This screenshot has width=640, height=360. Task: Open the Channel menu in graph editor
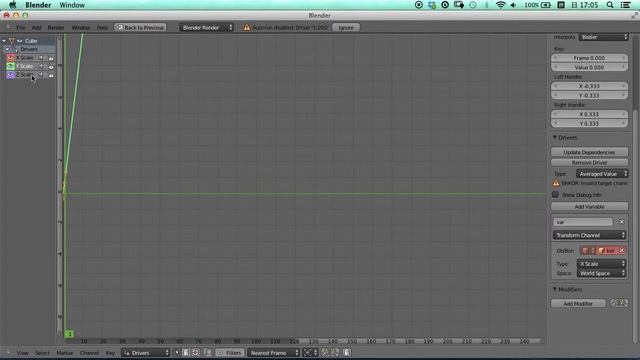pos(89,353)
